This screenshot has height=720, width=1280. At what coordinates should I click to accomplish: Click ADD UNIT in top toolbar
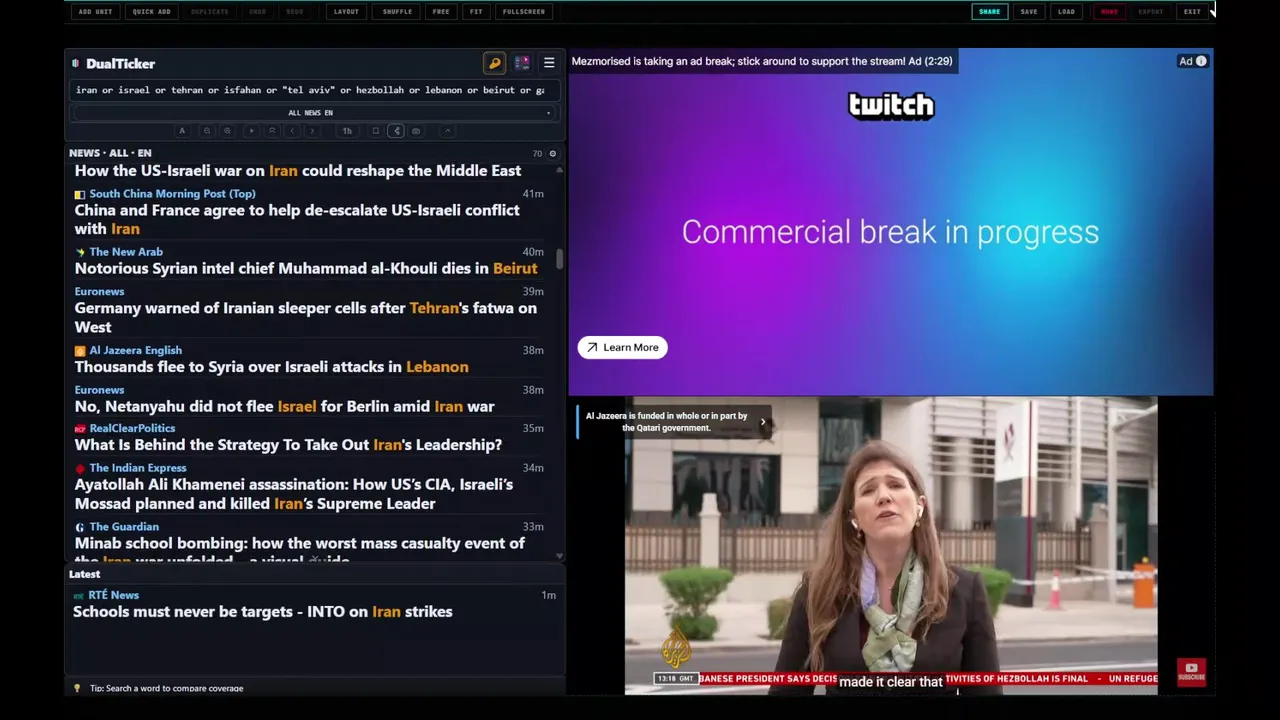[x=95, y=12]
